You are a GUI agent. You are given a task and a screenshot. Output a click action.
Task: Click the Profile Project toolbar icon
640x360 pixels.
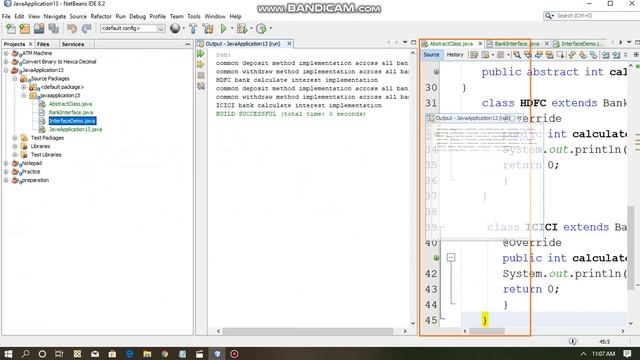pos(261,29)
